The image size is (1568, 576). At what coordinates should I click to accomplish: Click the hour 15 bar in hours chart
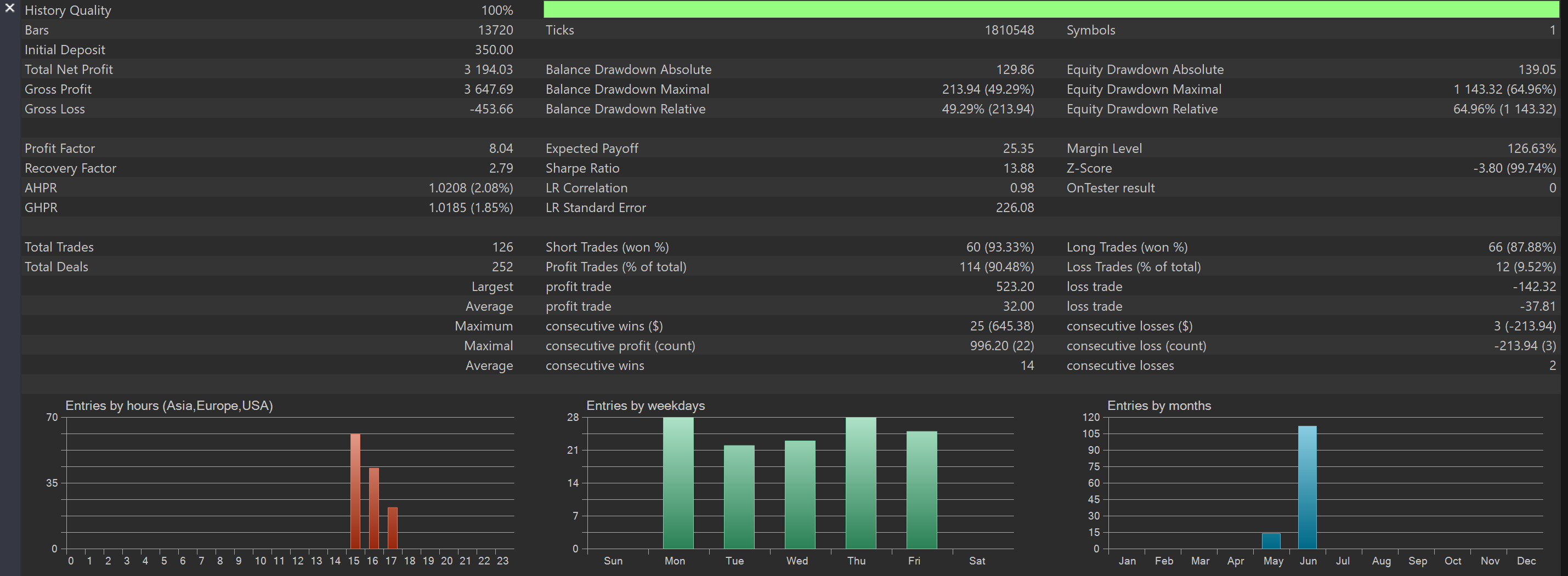(355, 492)
